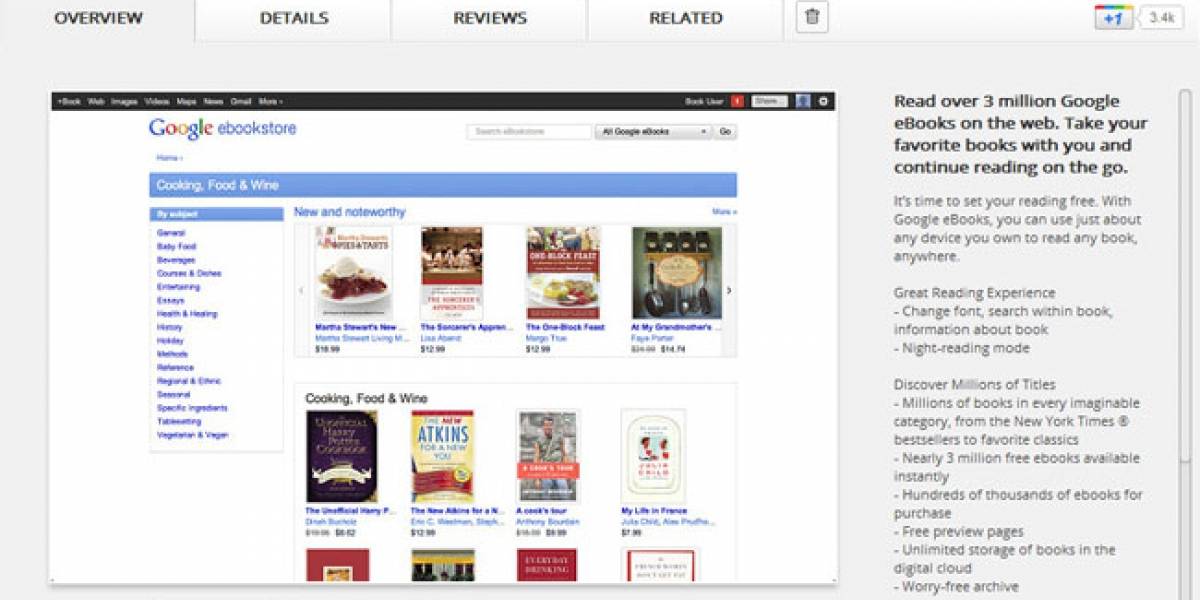Click the More » link in New and noteworthy
This screenshot has height=600, width=1200.
[724, 212]
